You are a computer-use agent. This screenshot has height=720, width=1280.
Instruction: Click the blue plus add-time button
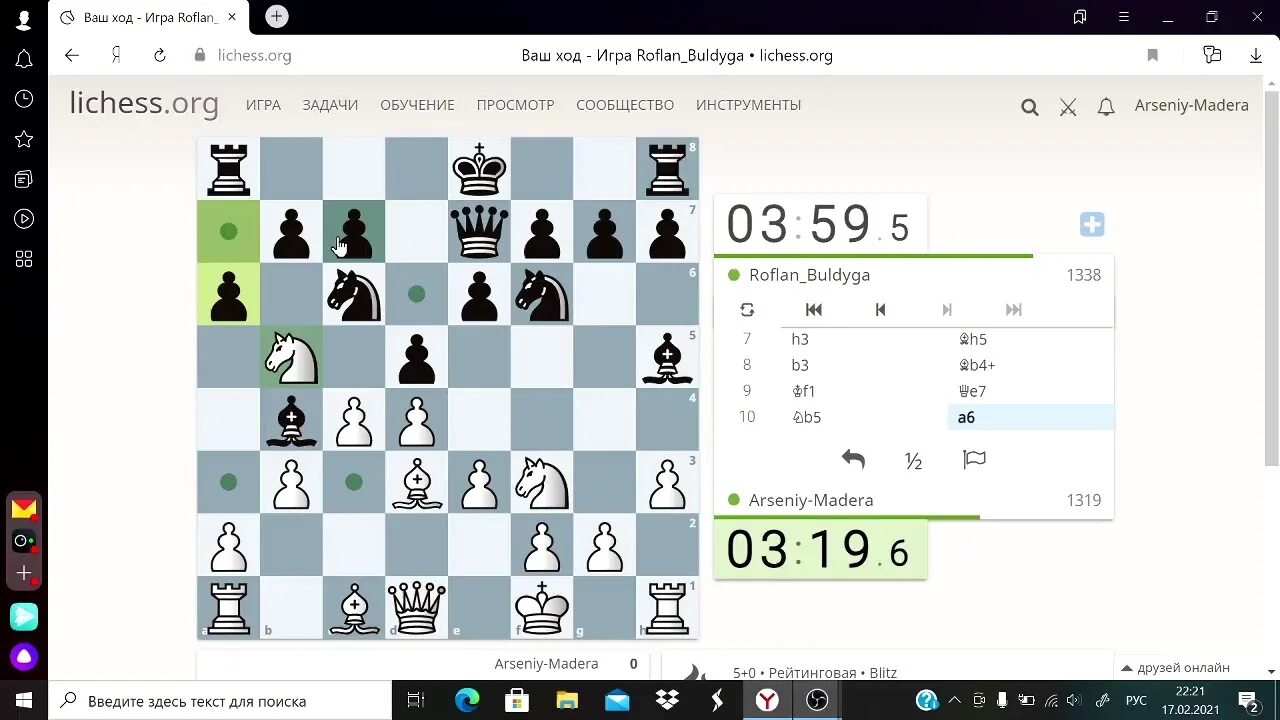(1092, 225)
